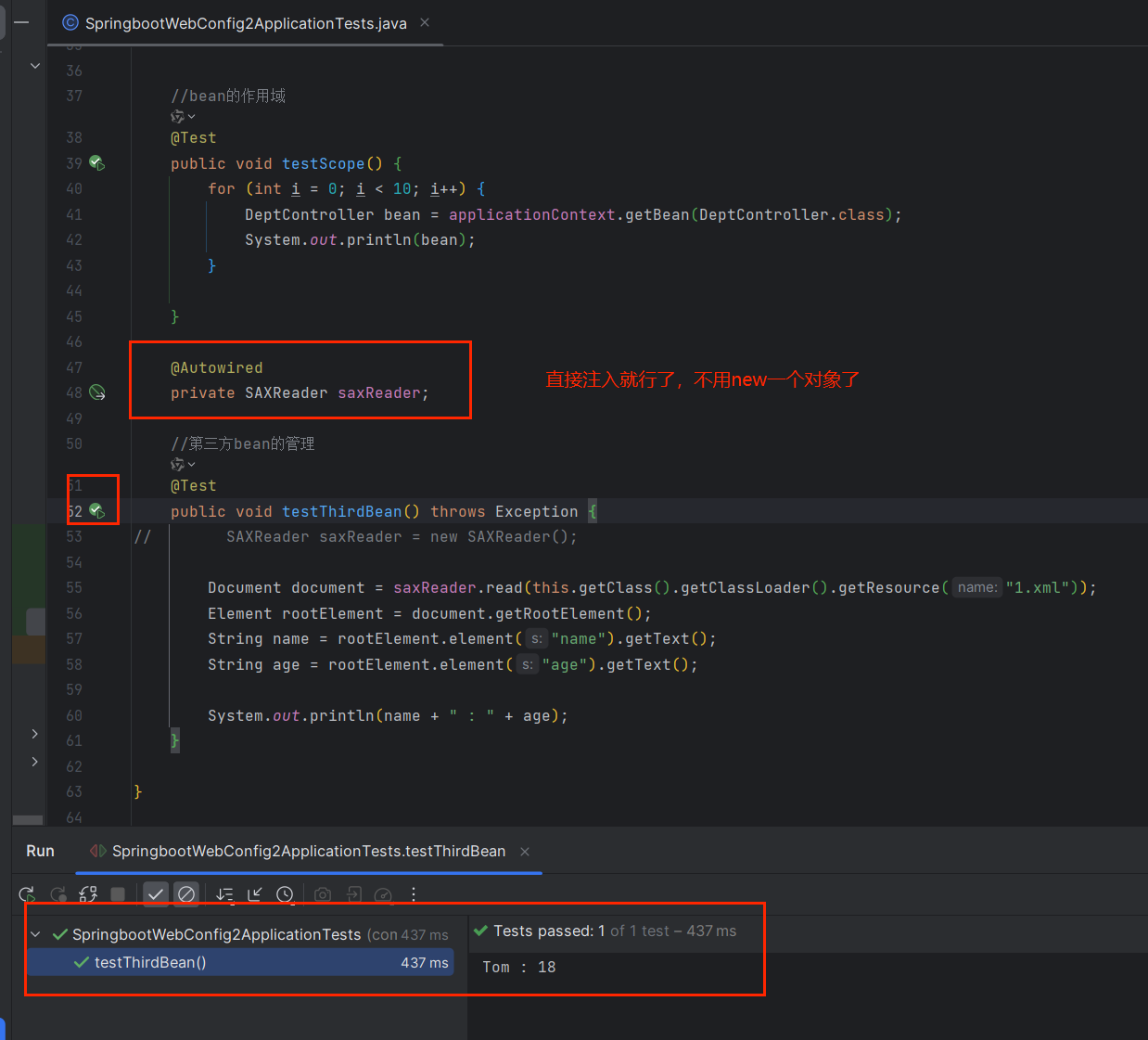This screenshot has height=1040, width=1148.
Task: Select testThirdBean() in the test results
Action: pyautogui.click(x=150, y=962)
